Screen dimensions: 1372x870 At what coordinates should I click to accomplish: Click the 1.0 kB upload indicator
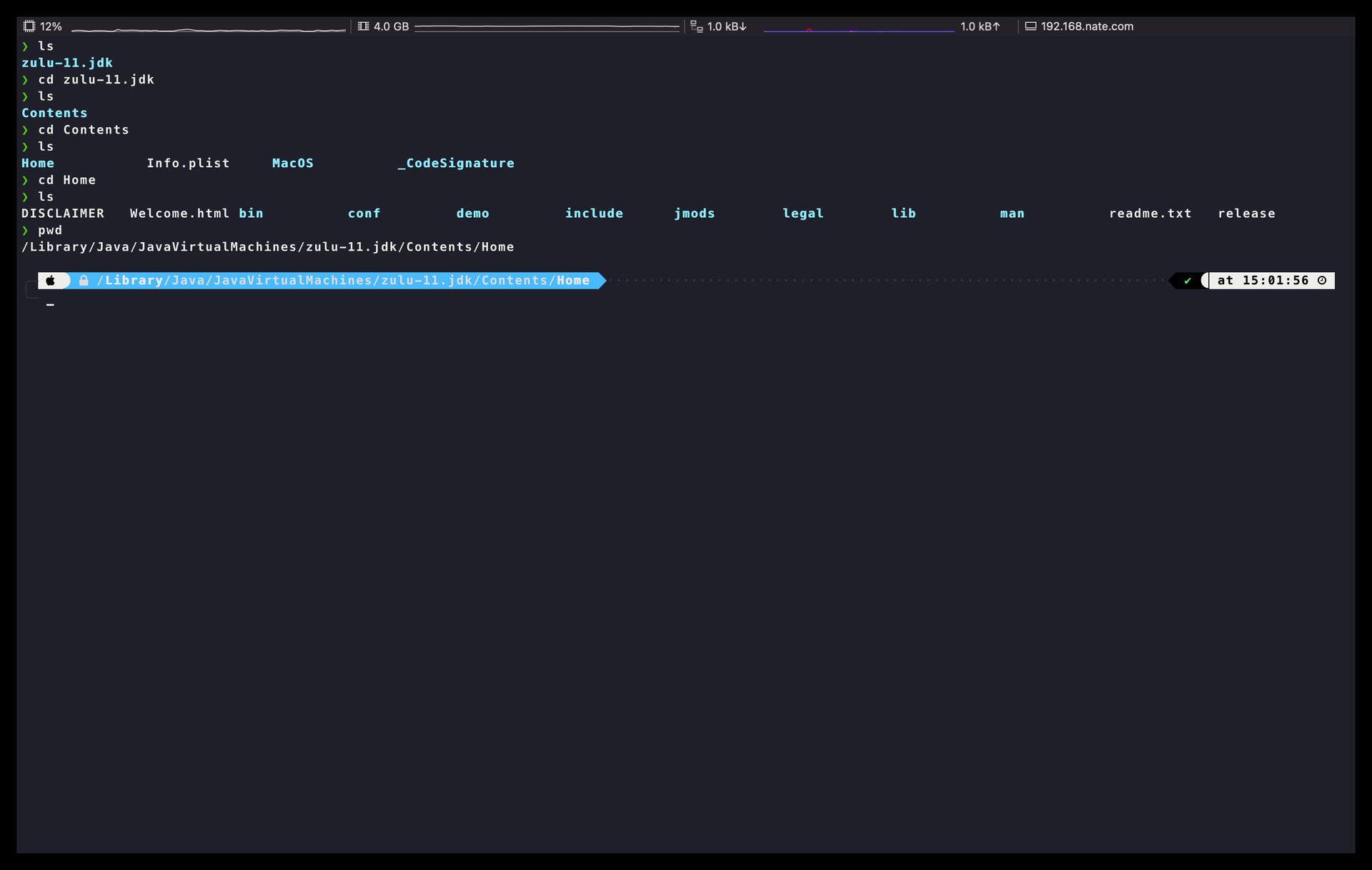(980, 26)
